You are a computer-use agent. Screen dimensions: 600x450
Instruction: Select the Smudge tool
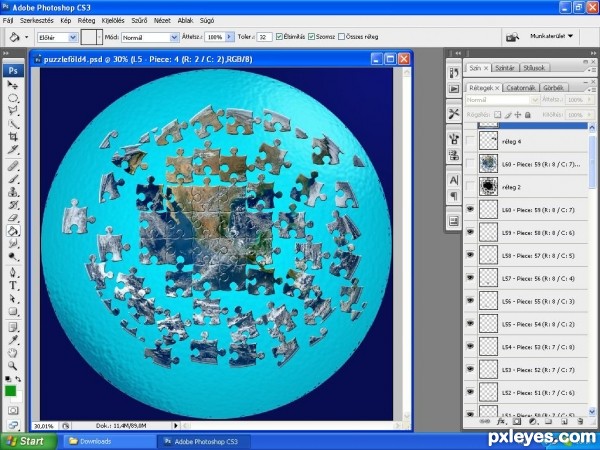click(13, 243)
